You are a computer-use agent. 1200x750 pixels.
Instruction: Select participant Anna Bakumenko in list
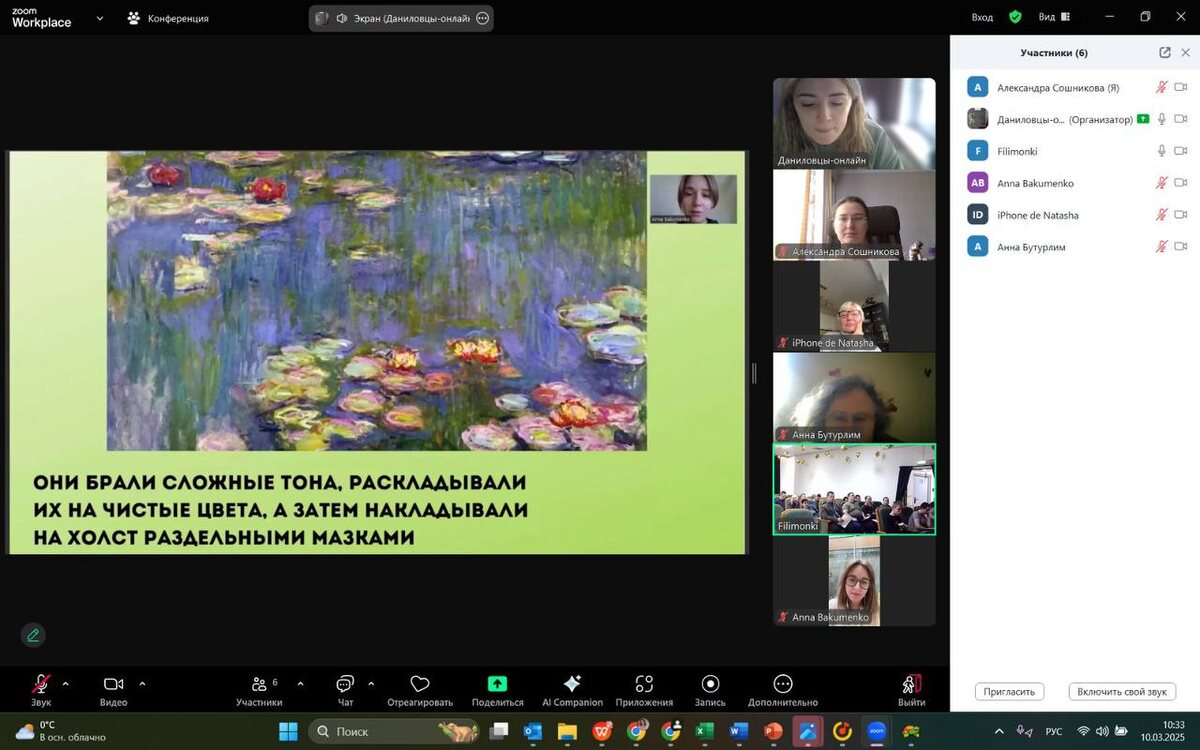(1075, 183)
